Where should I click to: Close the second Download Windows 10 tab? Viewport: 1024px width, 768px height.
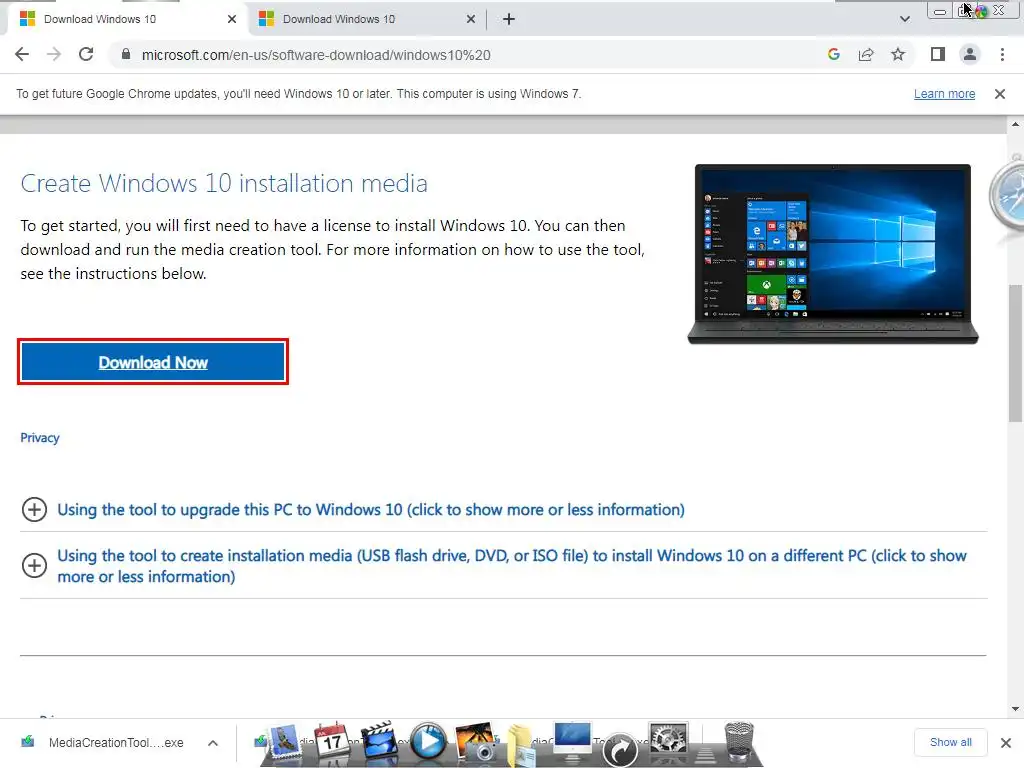[x=471, y=19]
